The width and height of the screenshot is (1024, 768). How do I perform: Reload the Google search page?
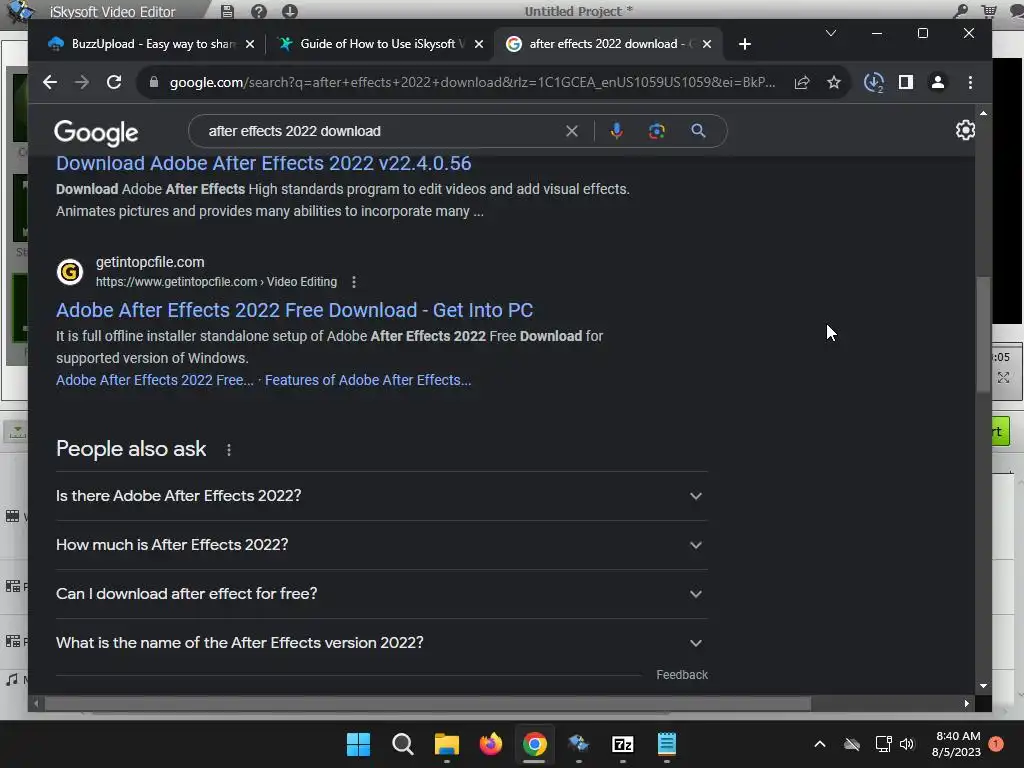click(x=114, y=82)
